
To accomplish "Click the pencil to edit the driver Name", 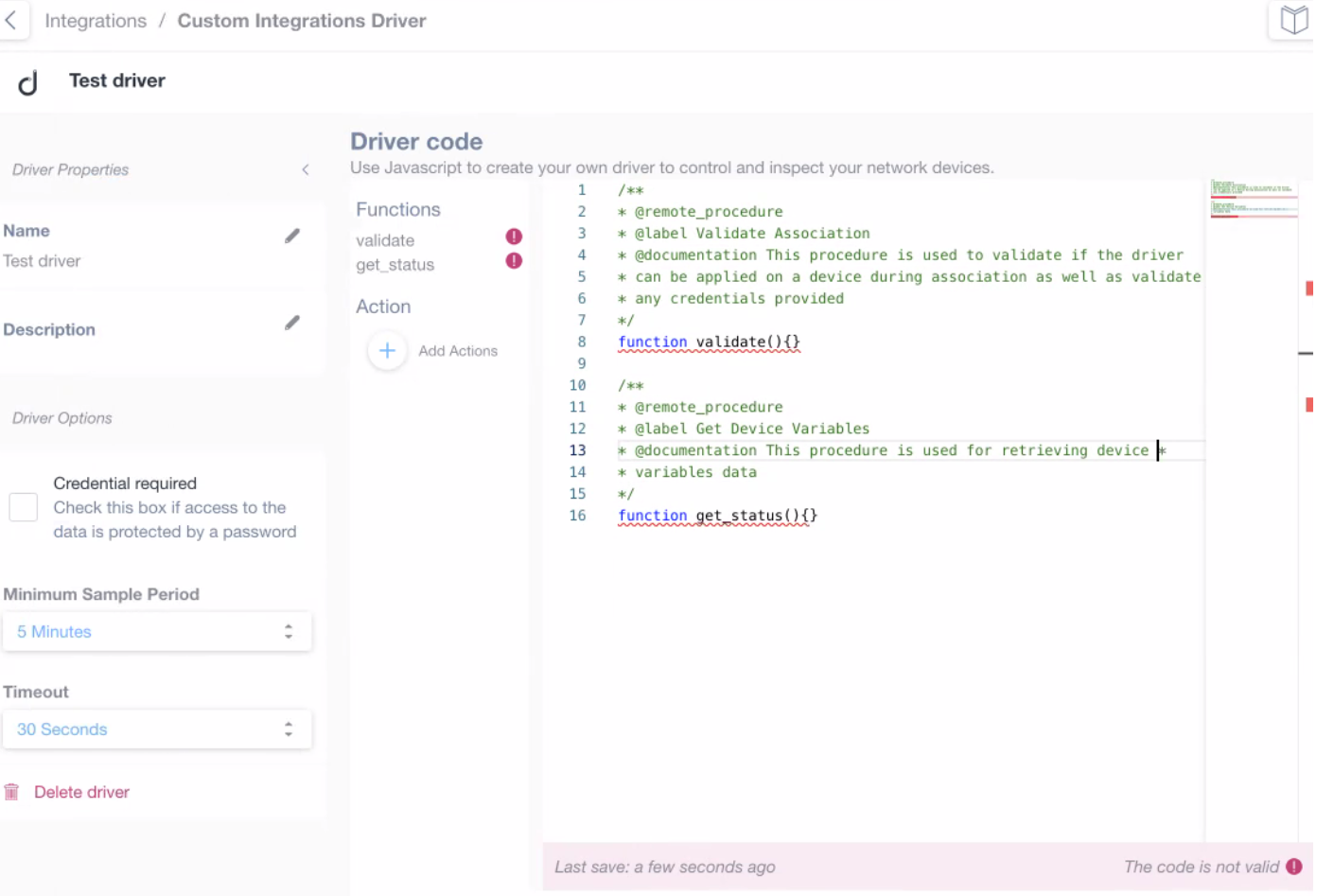I will pos(291,237).
